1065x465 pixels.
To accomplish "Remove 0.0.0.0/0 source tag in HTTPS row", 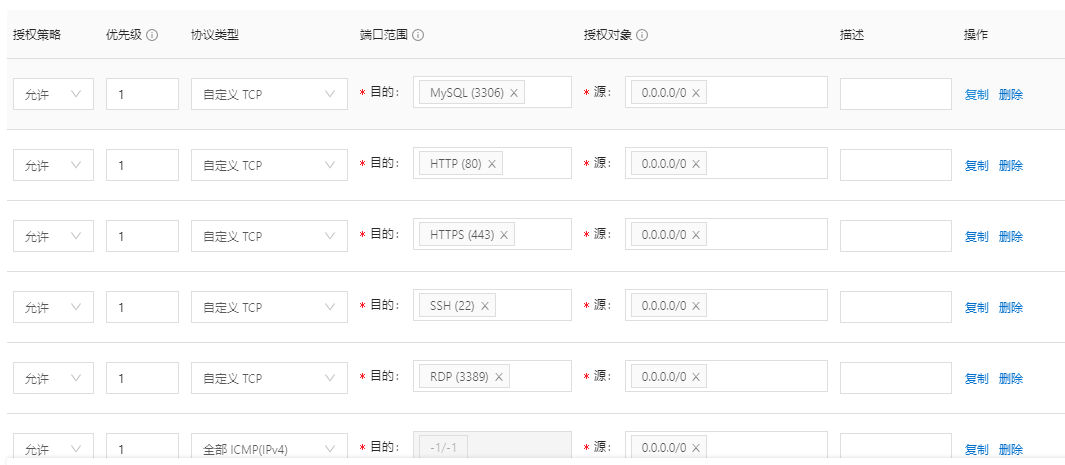I will point(696,235).
